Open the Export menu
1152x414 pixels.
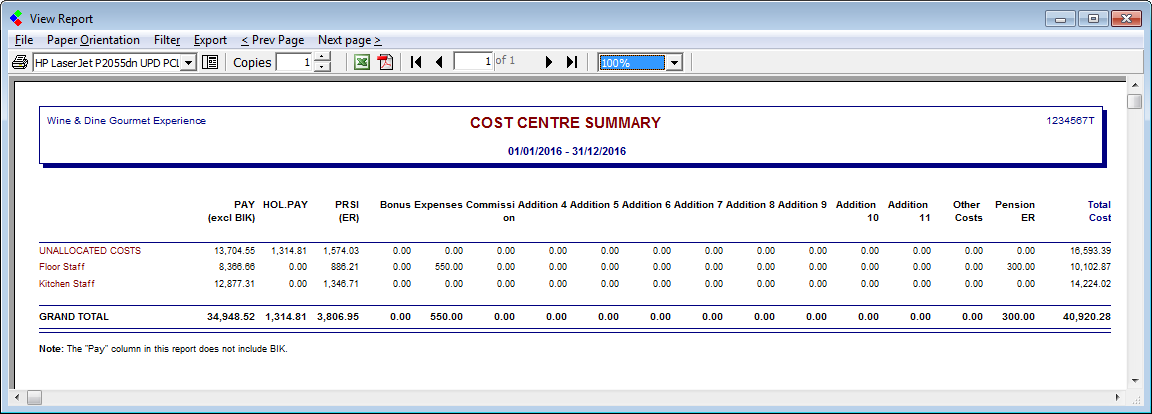pos(210,40)
